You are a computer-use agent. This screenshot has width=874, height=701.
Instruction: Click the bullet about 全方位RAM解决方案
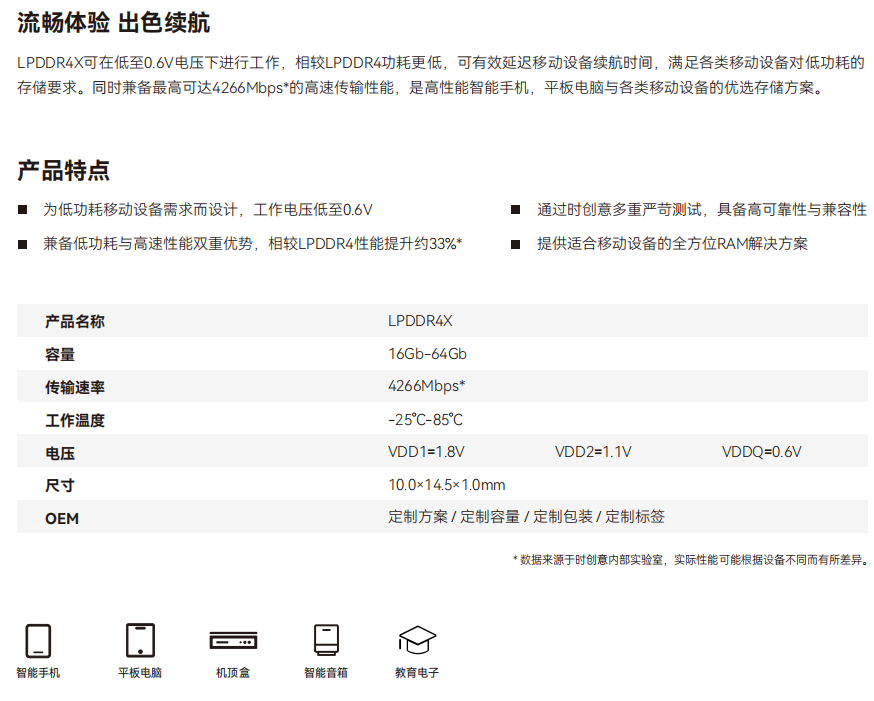pos(672,243)
